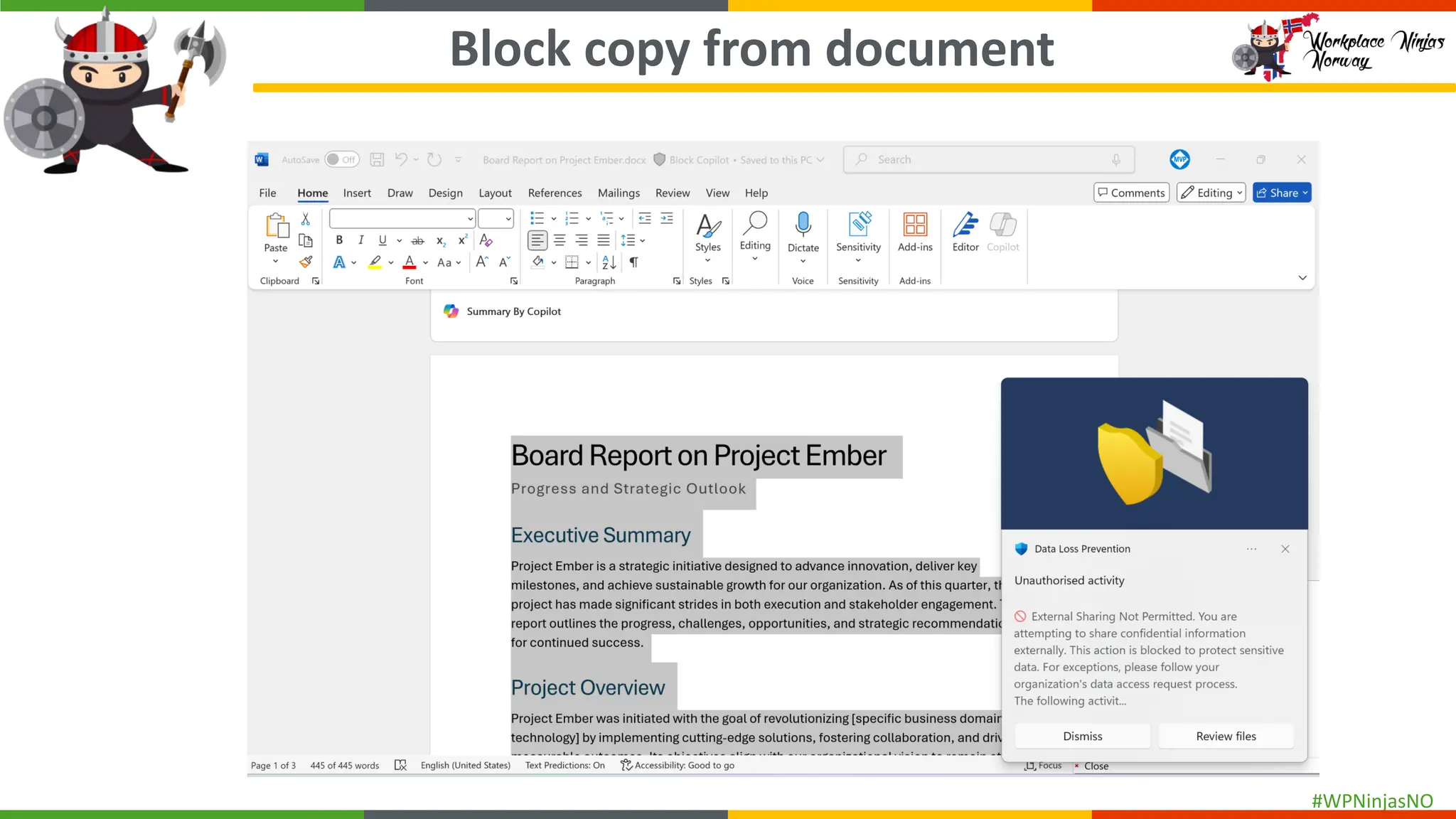
Task: Toggle Bold formatting
Action: [339, 240]
